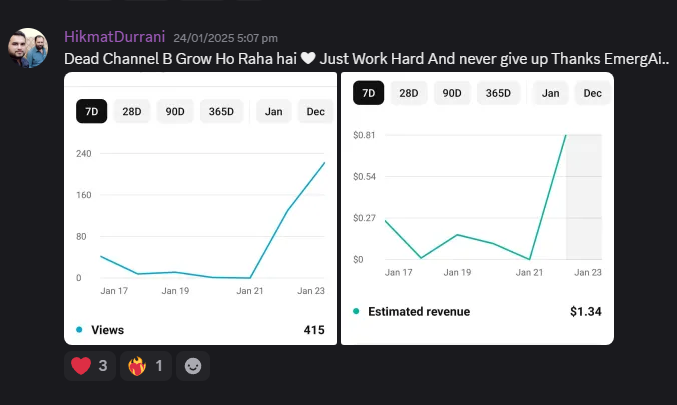Open the add reaction smiley button
The image size is (677, 405).
[x=193, y=366]
